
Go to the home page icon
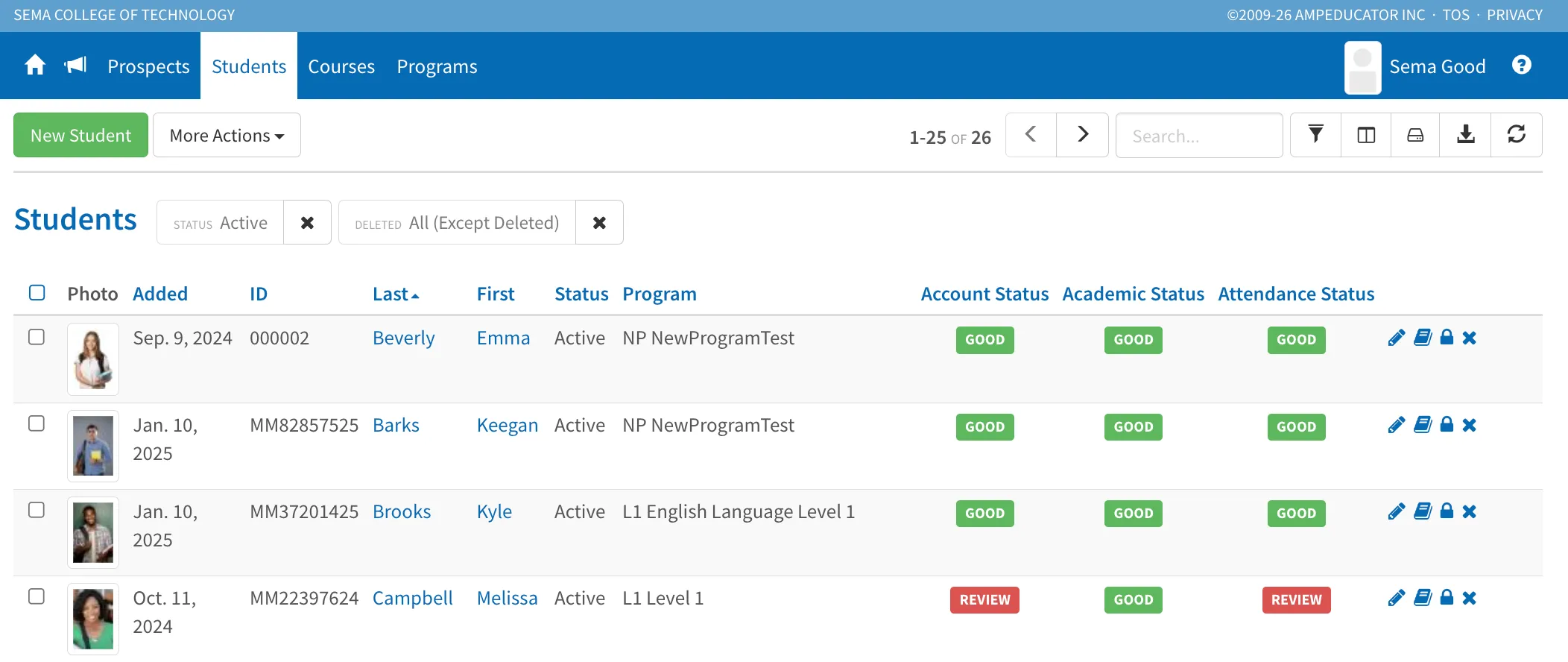point(35,66)
